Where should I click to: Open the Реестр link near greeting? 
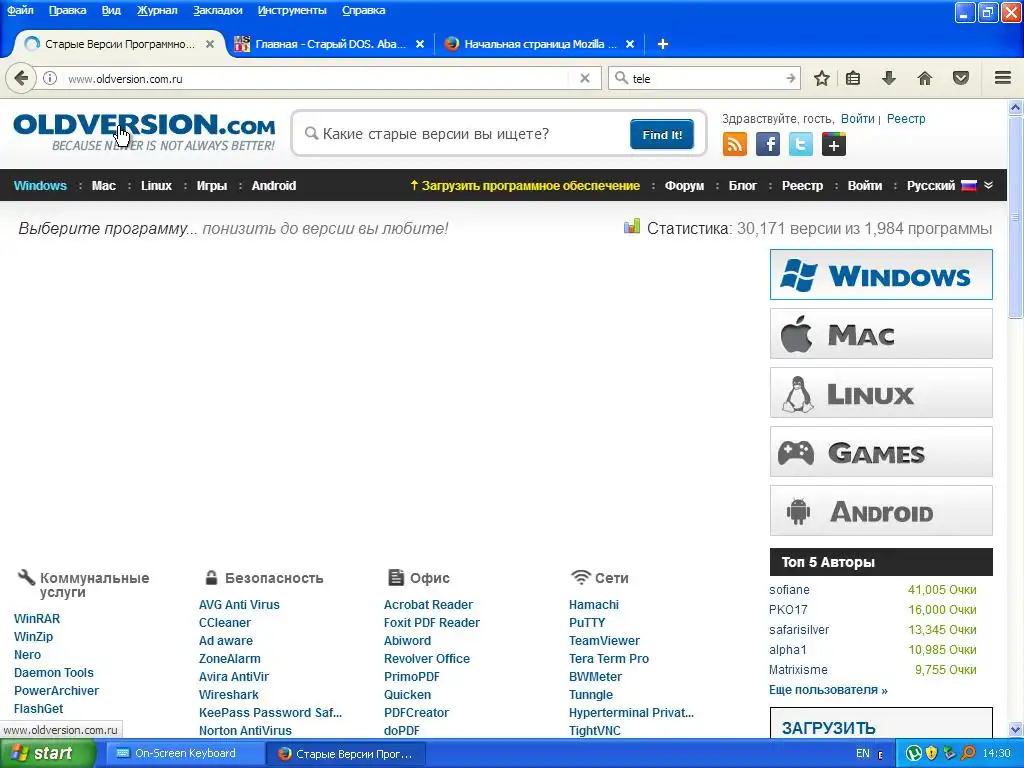(905, 119)
